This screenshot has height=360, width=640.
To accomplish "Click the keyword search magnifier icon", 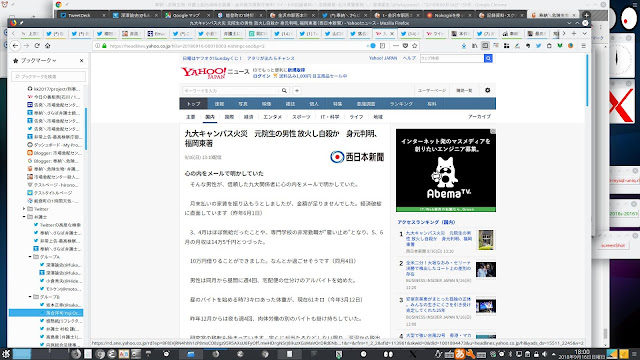I will 284,91.
